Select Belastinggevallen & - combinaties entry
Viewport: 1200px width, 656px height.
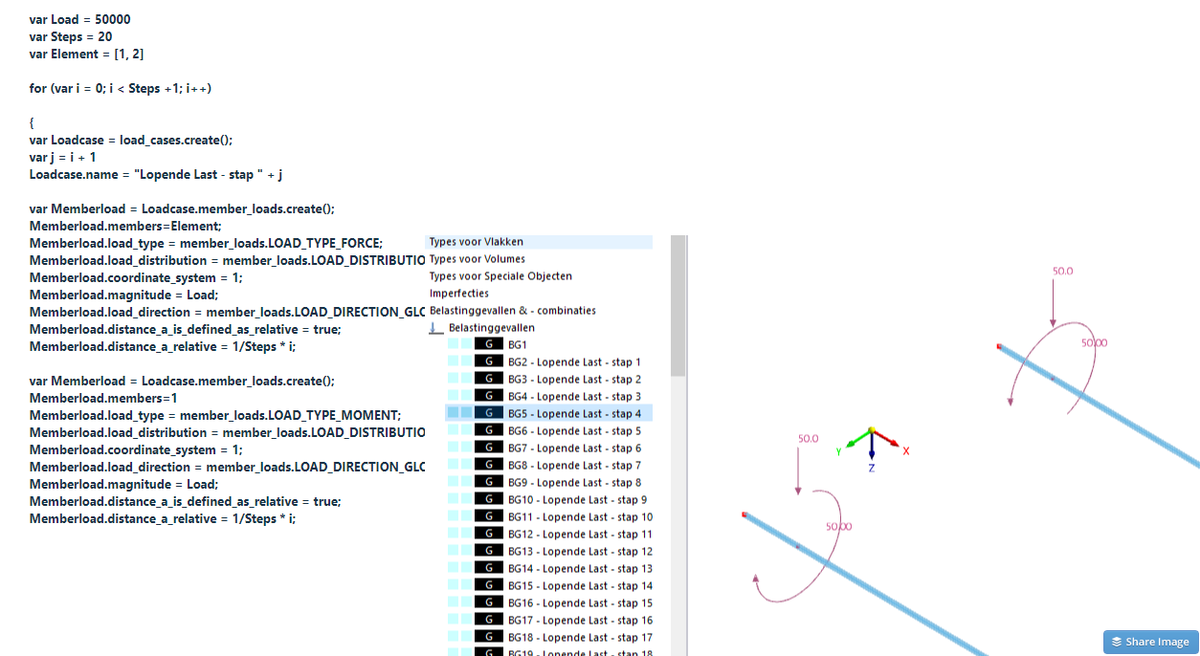(512, 310)
